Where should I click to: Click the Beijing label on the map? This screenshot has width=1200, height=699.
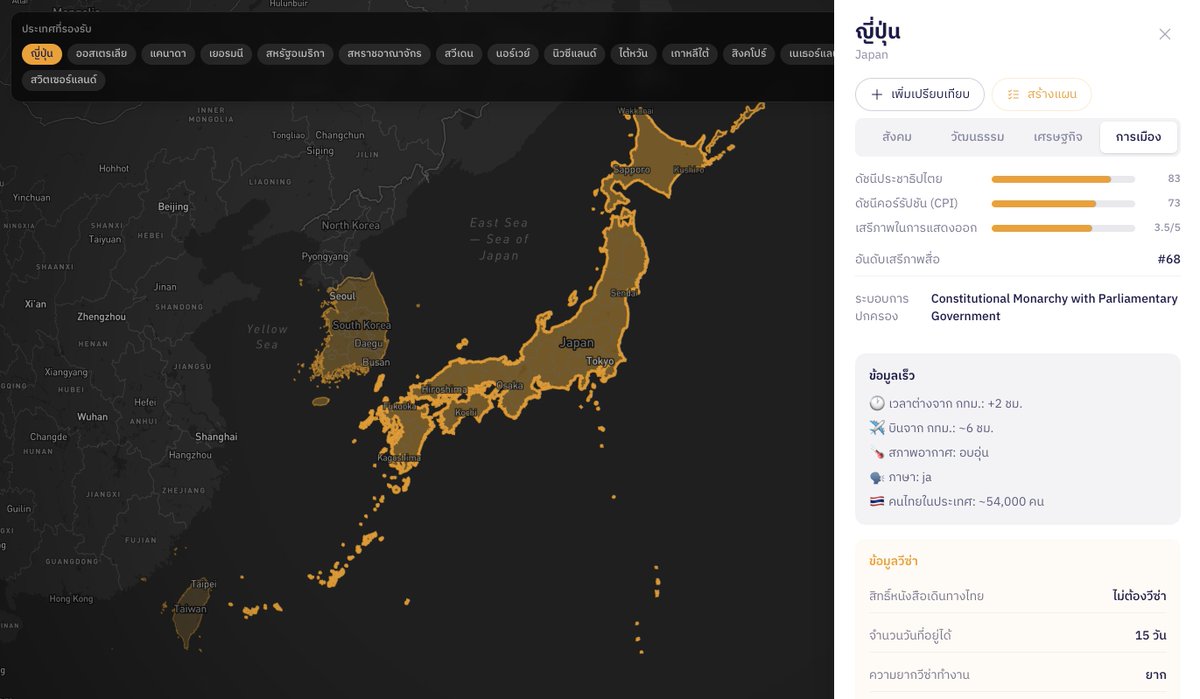pos(173,207)
